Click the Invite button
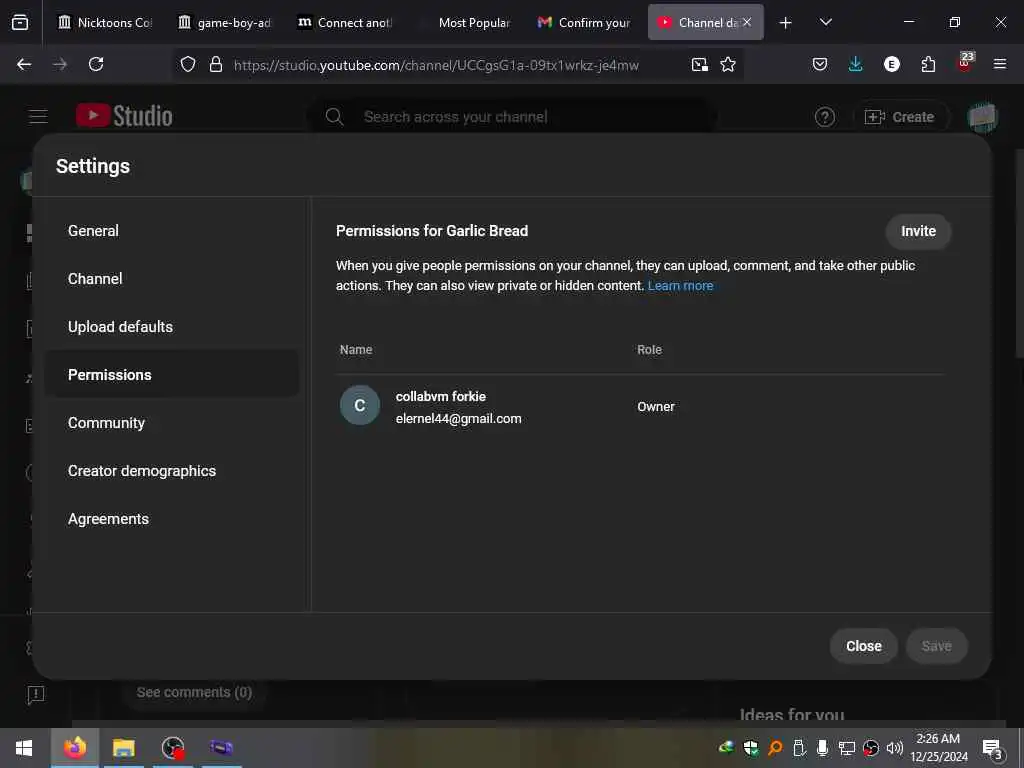The height and width of the screenshot is (768, 1024). (x=918, y=231)
